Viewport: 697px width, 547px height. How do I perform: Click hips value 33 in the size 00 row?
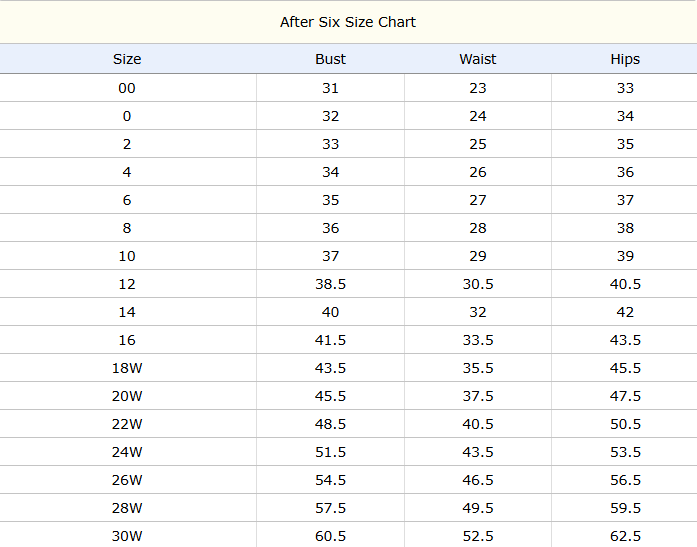point(625,88)
